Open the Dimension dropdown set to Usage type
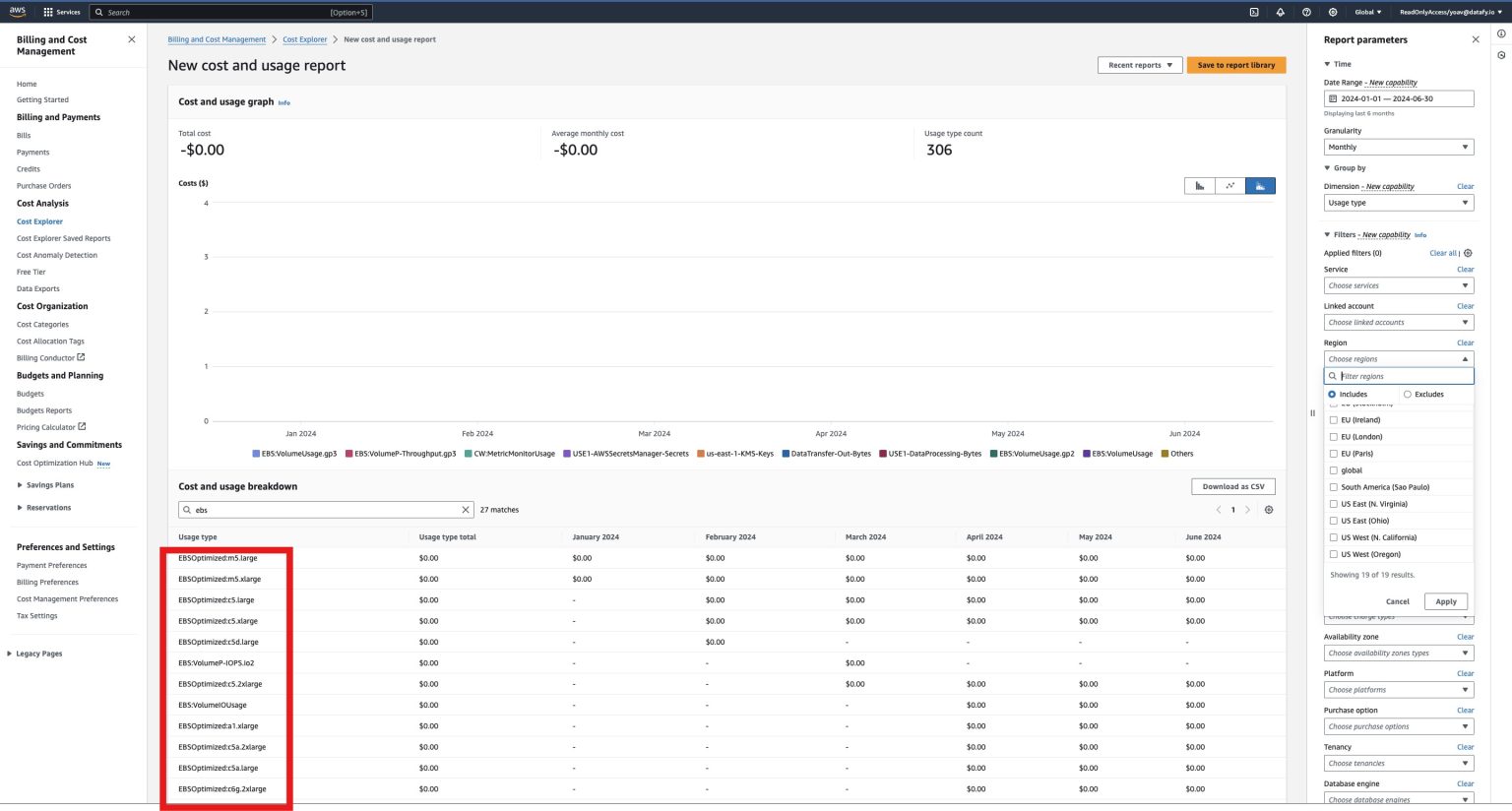This screenshot has height=811, width=1512. coord(1398,202)
